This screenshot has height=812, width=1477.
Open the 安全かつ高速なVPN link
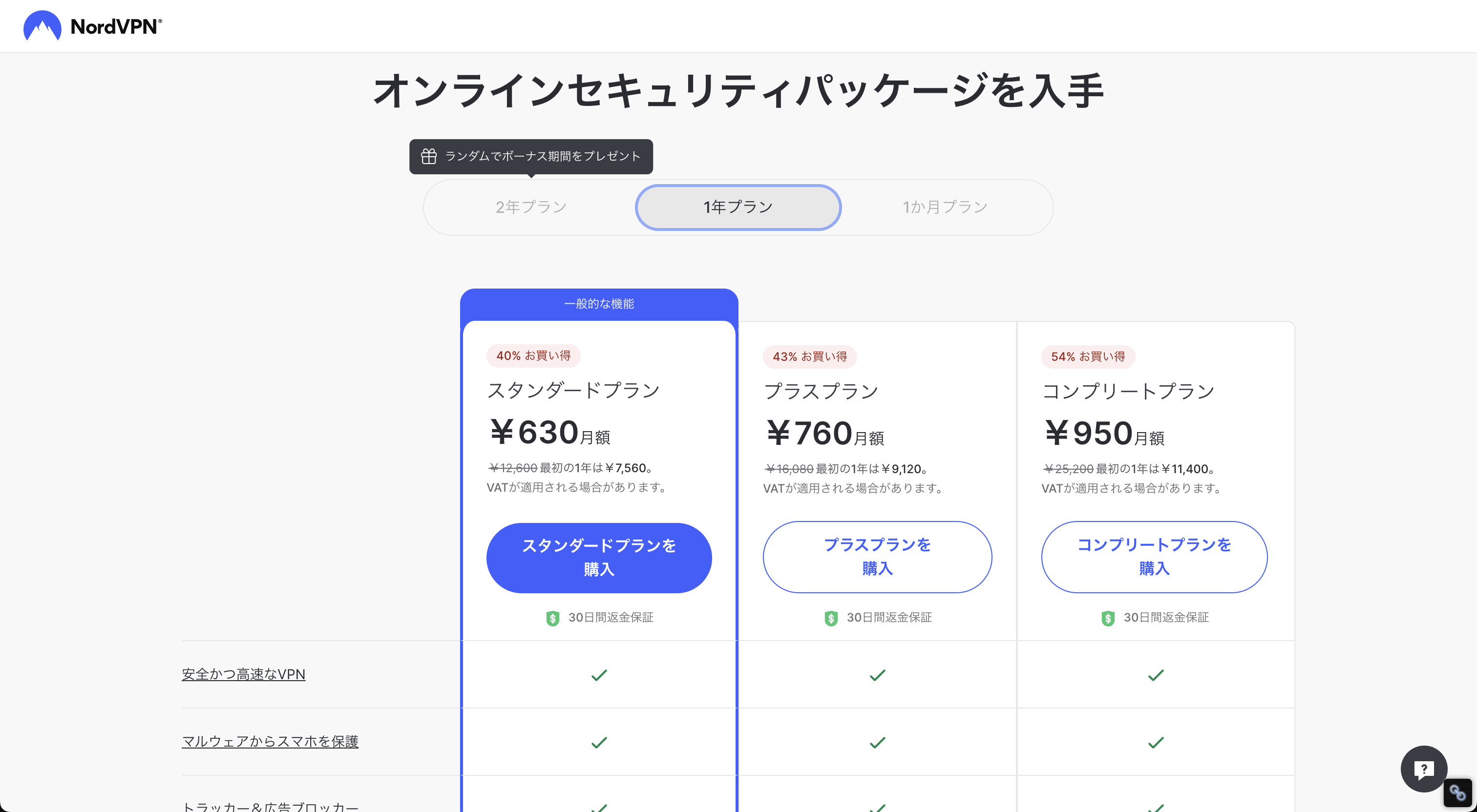(x=244, y=674)
